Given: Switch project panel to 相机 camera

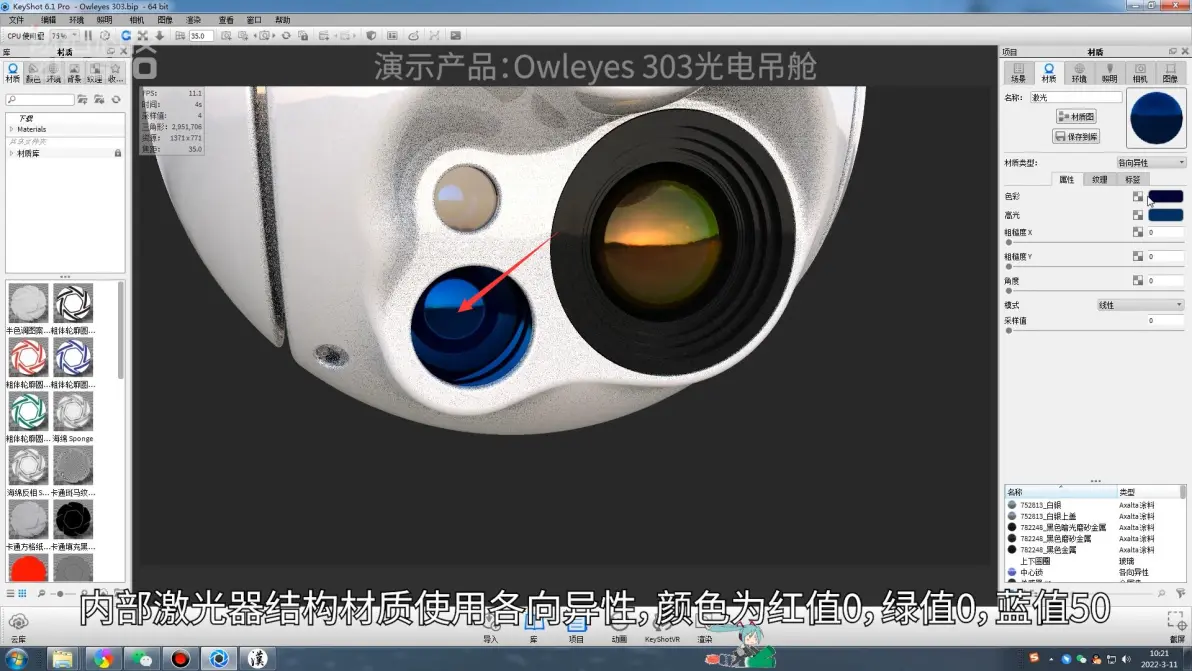Looking at the screenshot, I should pos(1140,73).
